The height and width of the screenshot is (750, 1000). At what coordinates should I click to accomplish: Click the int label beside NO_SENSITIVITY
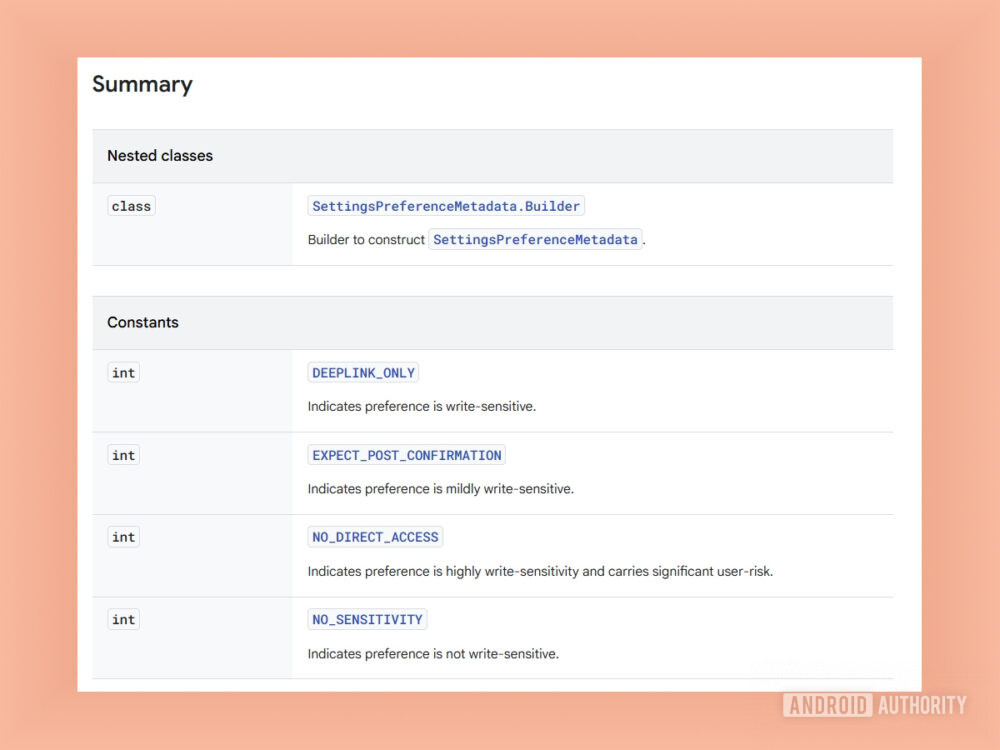click(x=123, y=619)
